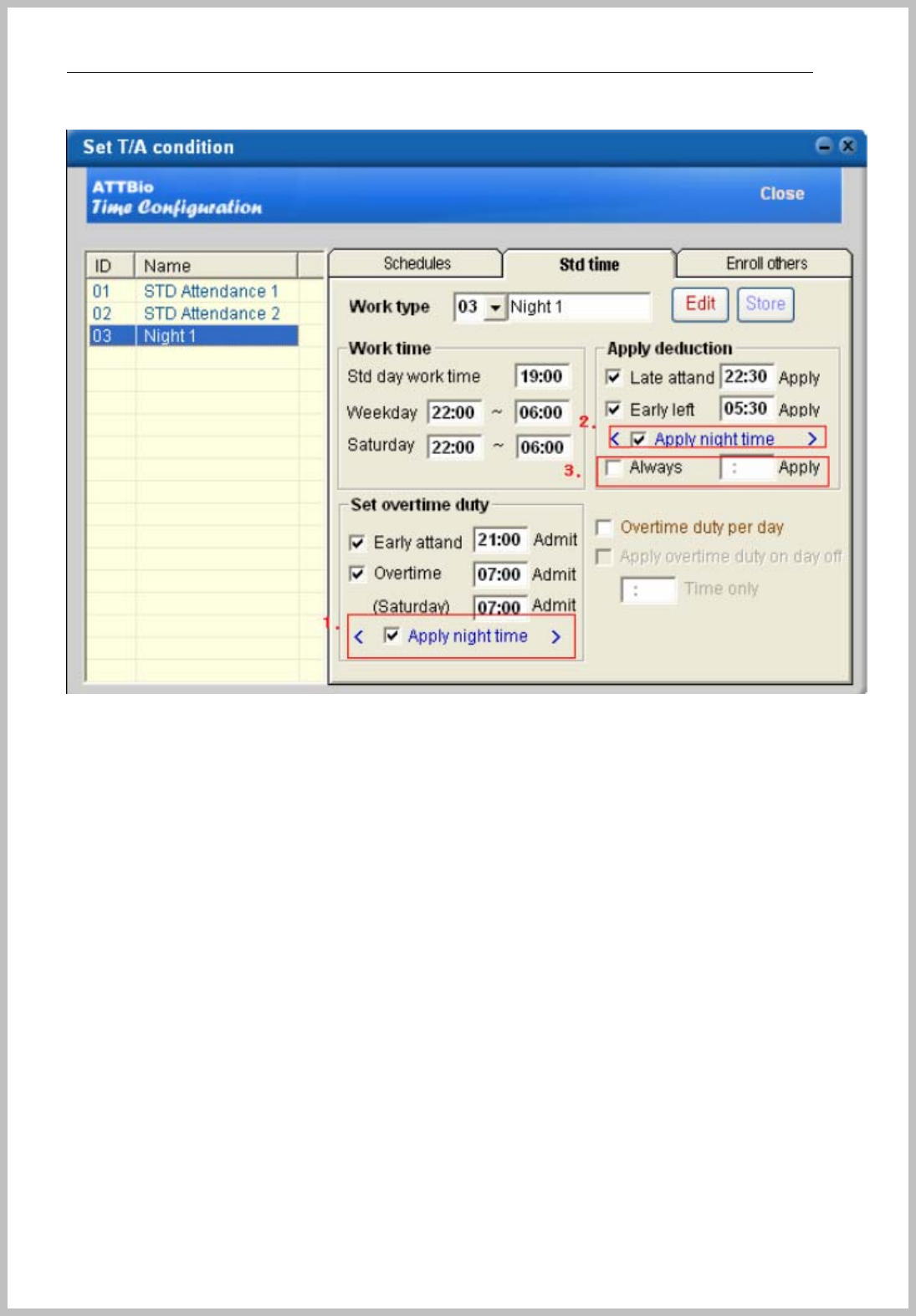Switch to the Schedules tab
916x1316 pixels.
pos(417,263)
